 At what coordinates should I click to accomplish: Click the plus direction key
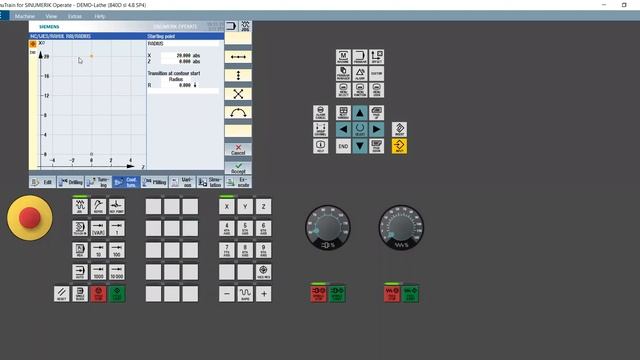click(x=263, y=294)
